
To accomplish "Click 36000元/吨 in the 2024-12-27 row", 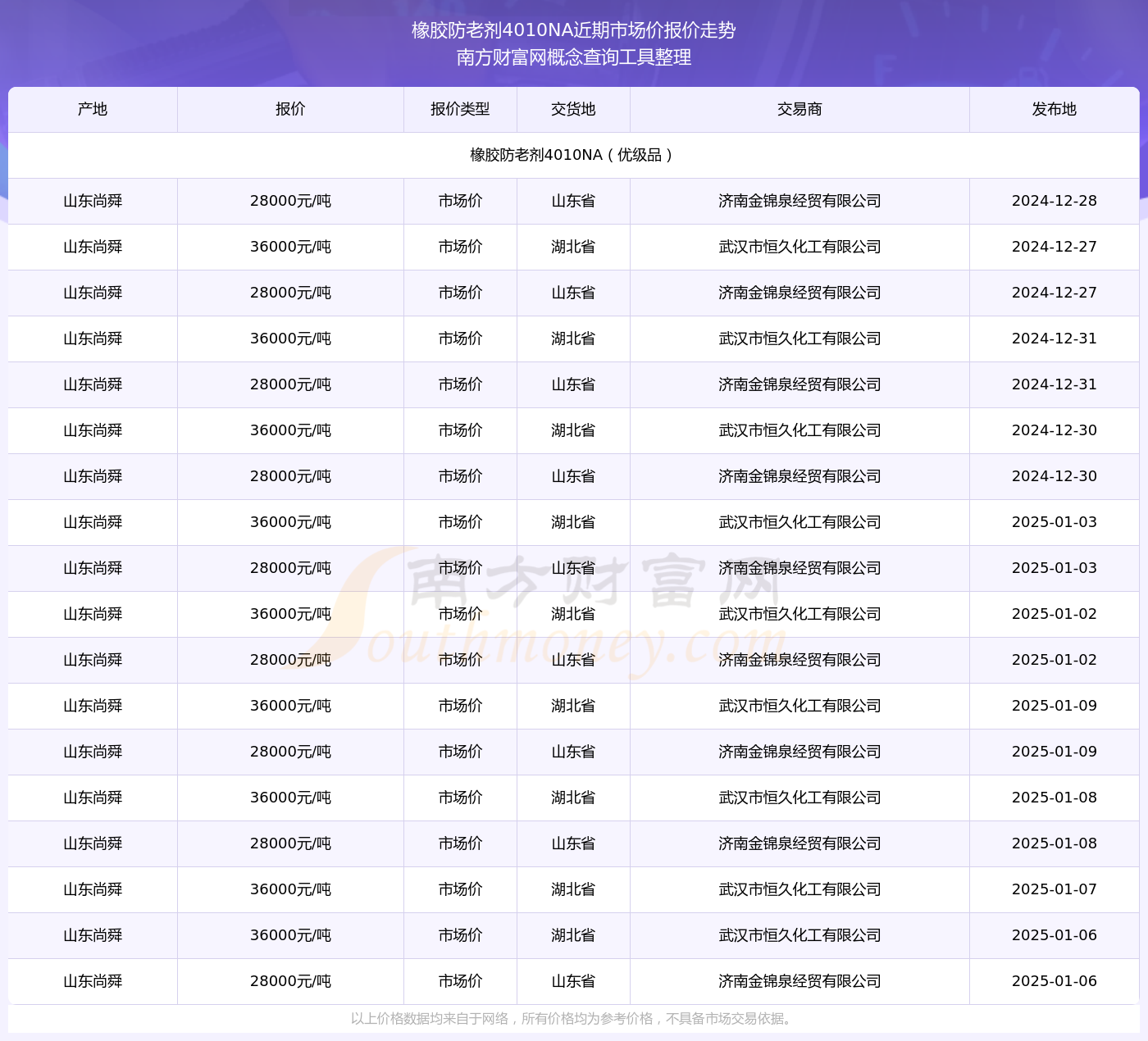I will (290, 247).
